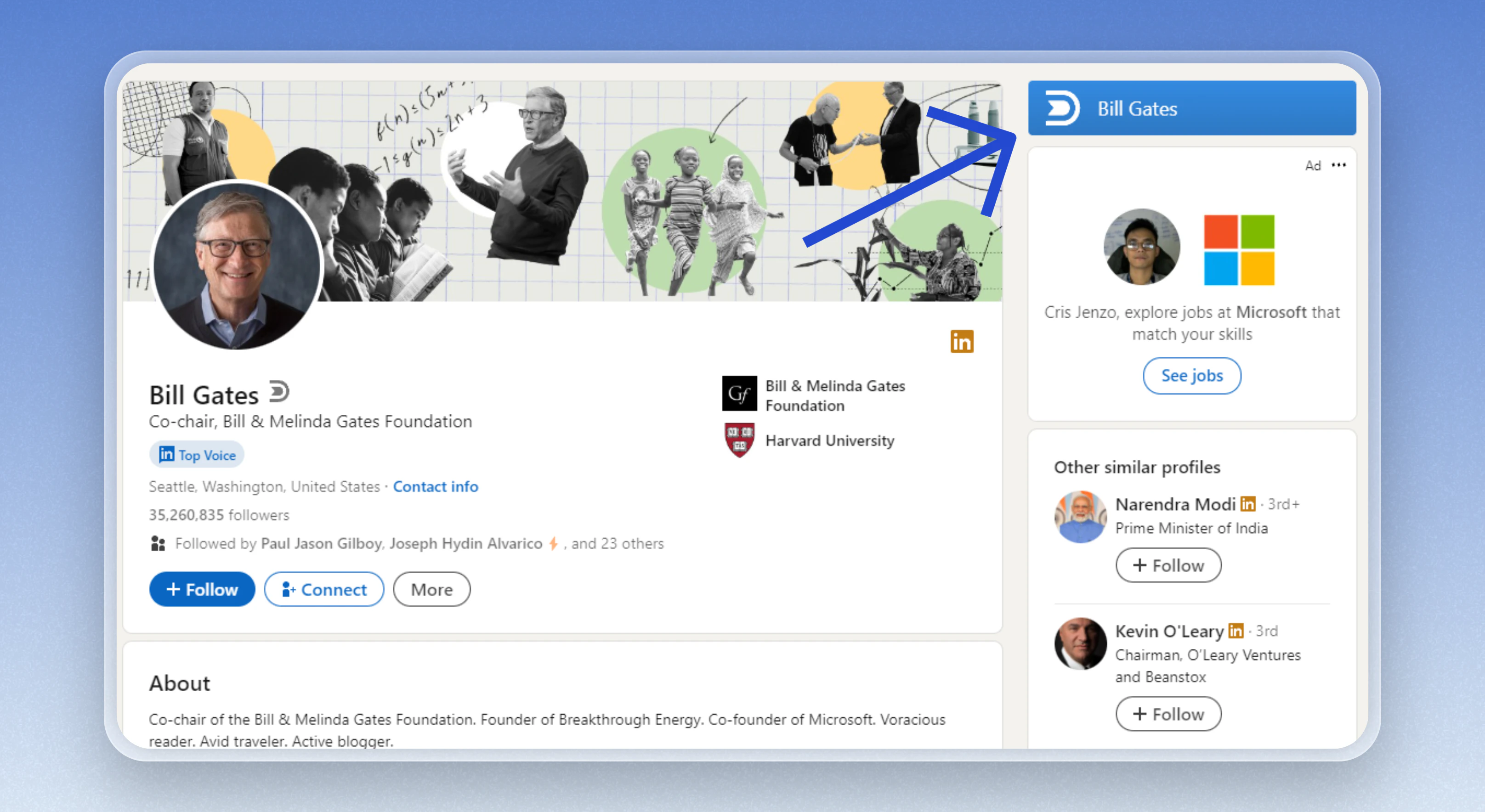The height and width of the screenshot is (812, 1485).
Task: Click the Harvard University crest icon
Action: (x=739, y=440)
